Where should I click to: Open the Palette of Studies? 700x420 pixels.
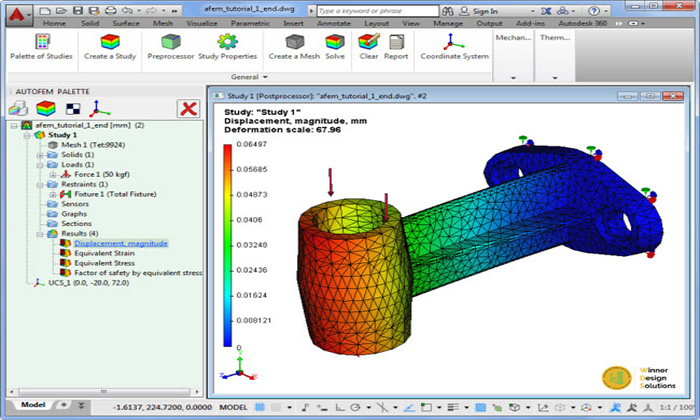click(x=42, y=47)
